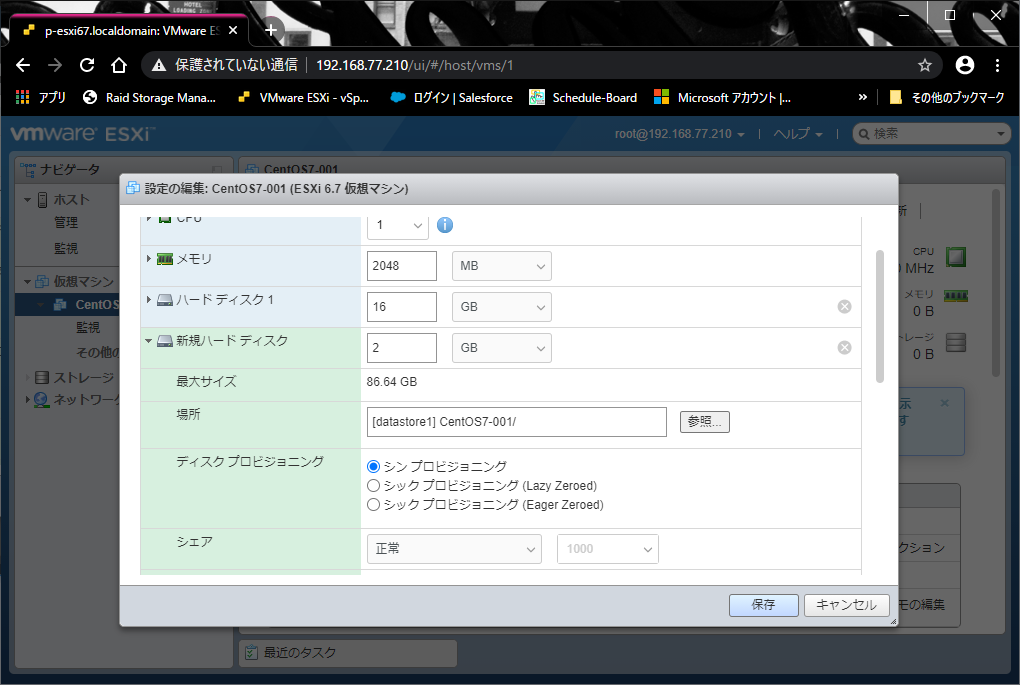Click the virtual machines icon in navigator

(42, 282)
